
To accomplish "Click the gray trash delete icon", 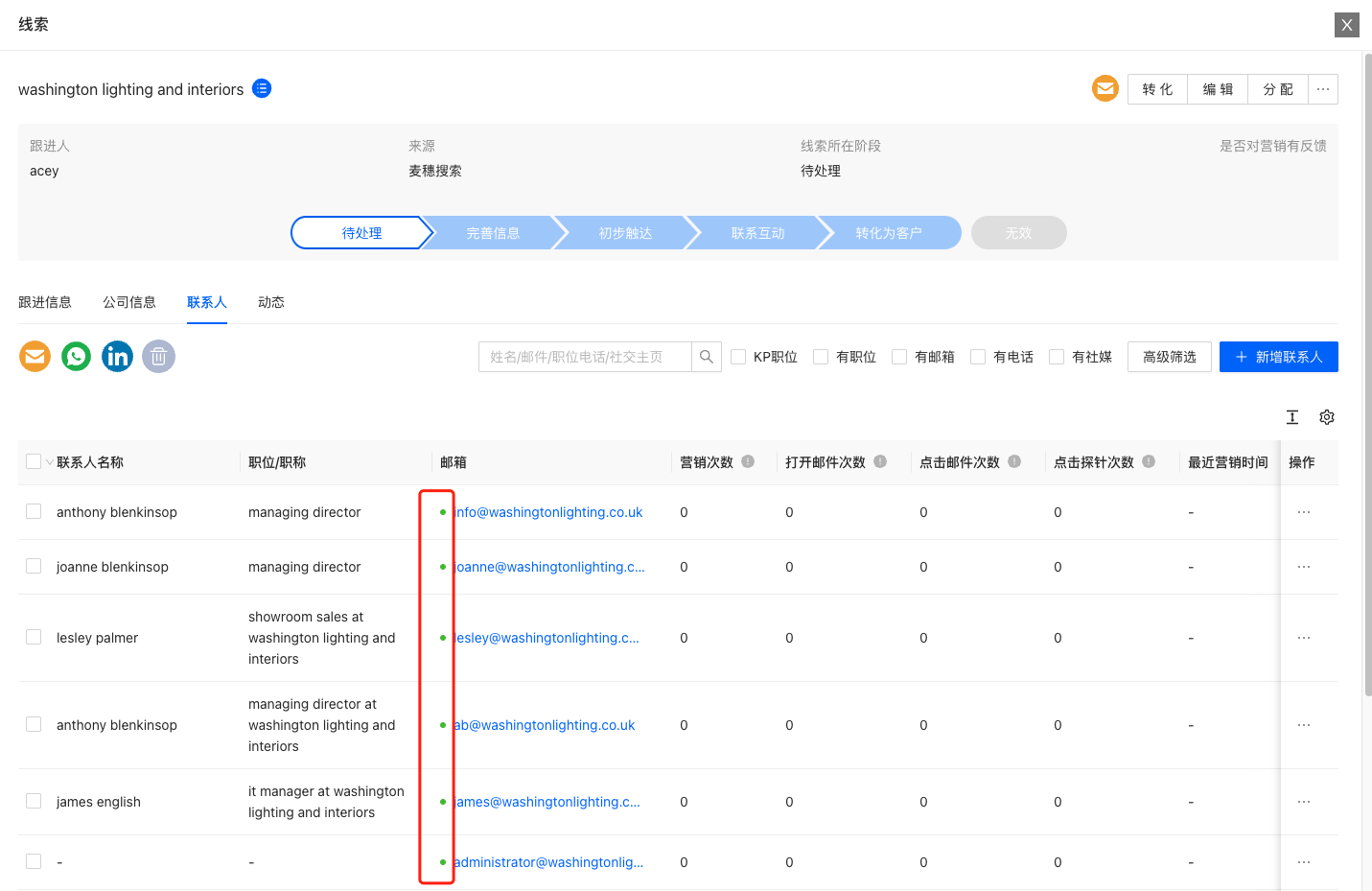I will point(159,357).
